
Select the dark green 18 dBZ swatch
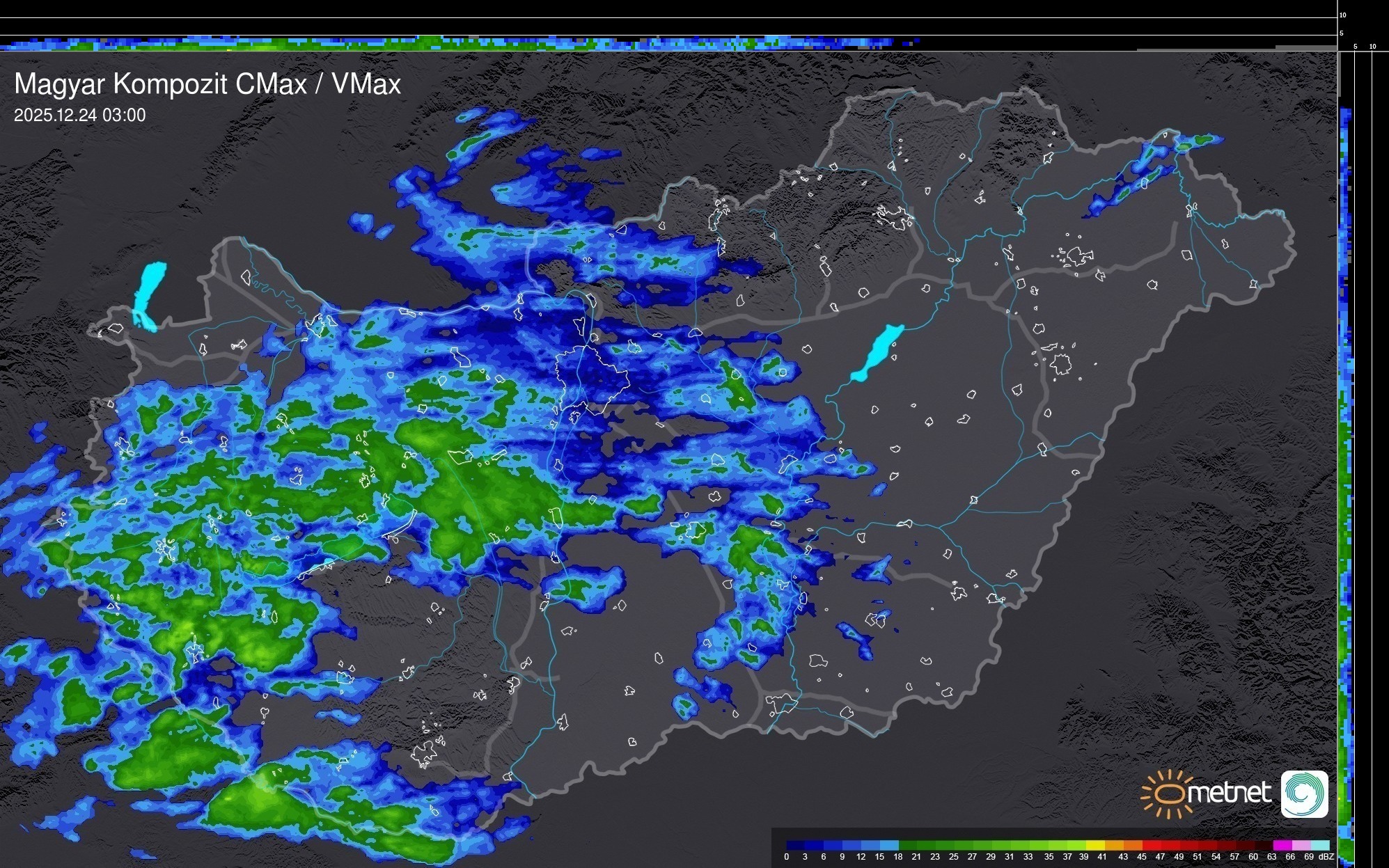(908, 846)
